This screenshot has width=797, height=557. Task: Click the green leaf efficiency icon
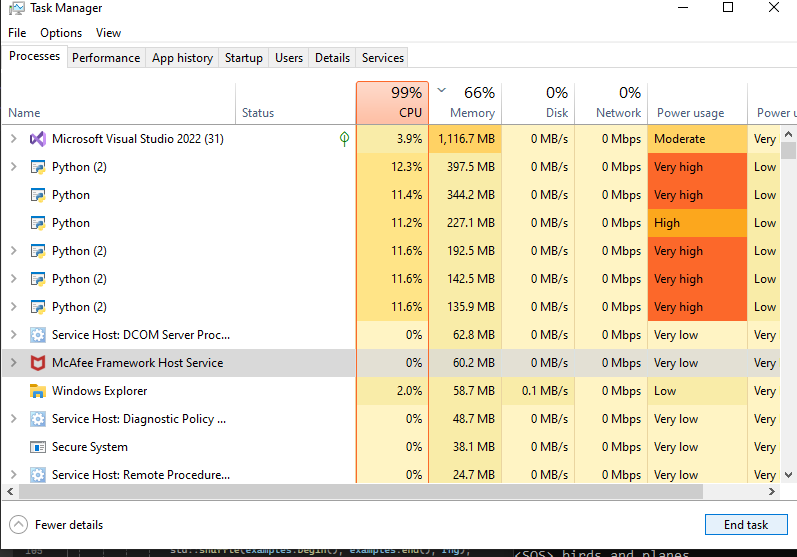pos(344,139)
